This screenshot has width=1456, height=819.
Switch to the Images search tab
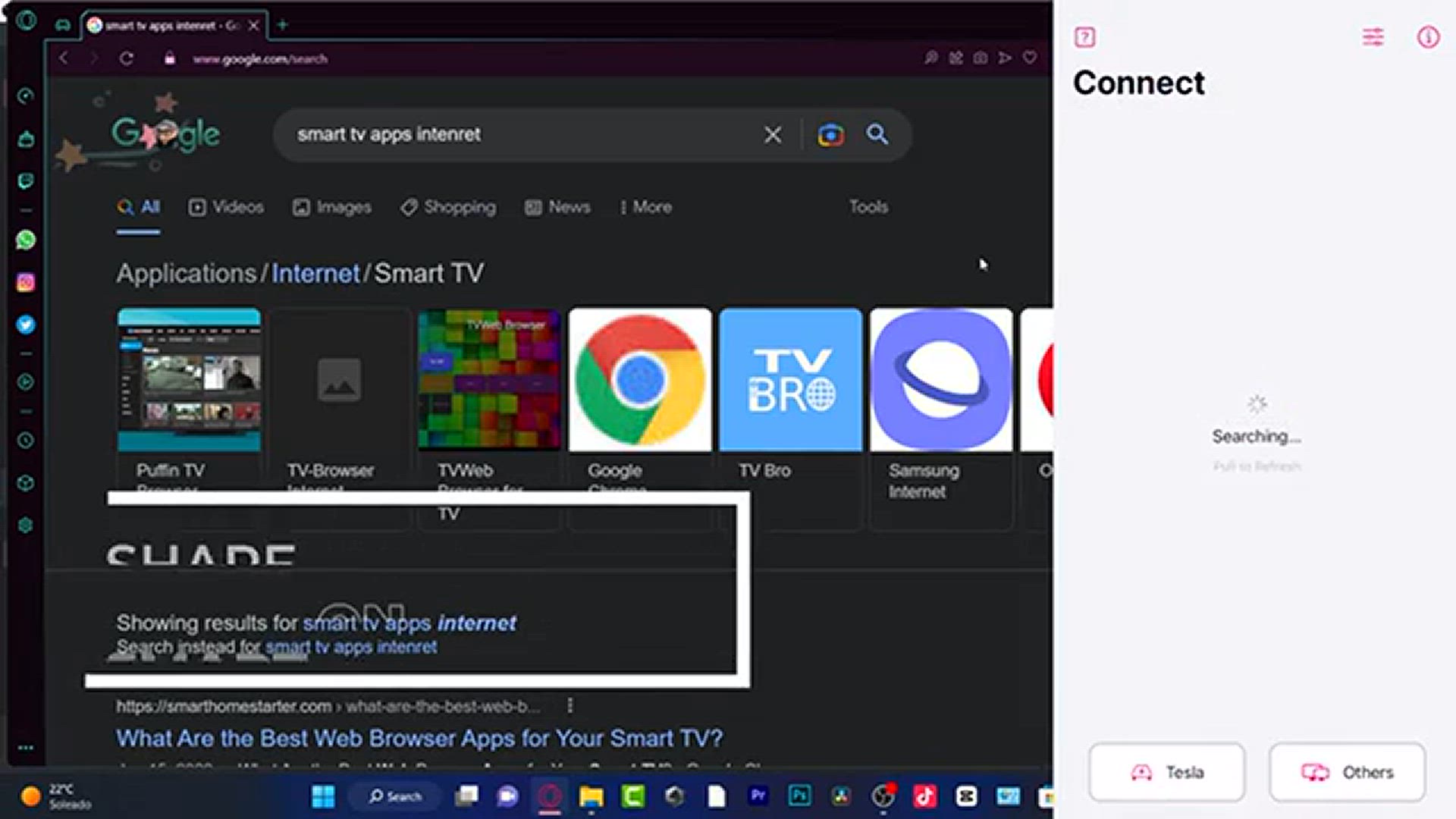332,207
